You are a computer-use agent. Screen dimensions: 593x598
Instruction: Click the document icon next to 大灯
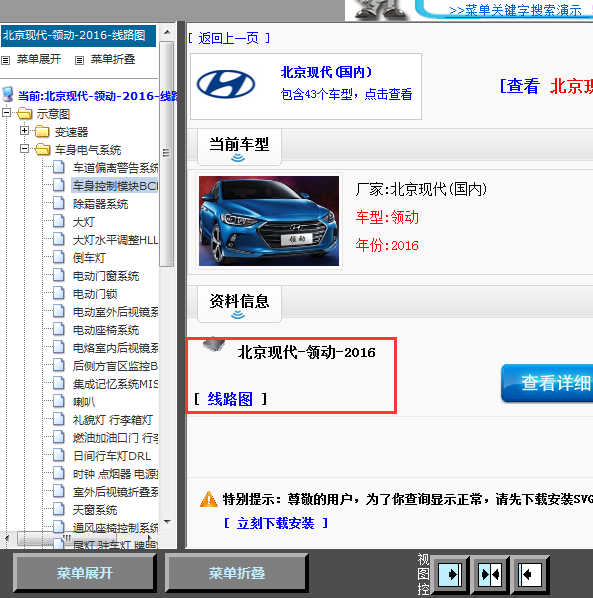click(x=59, y=221)
